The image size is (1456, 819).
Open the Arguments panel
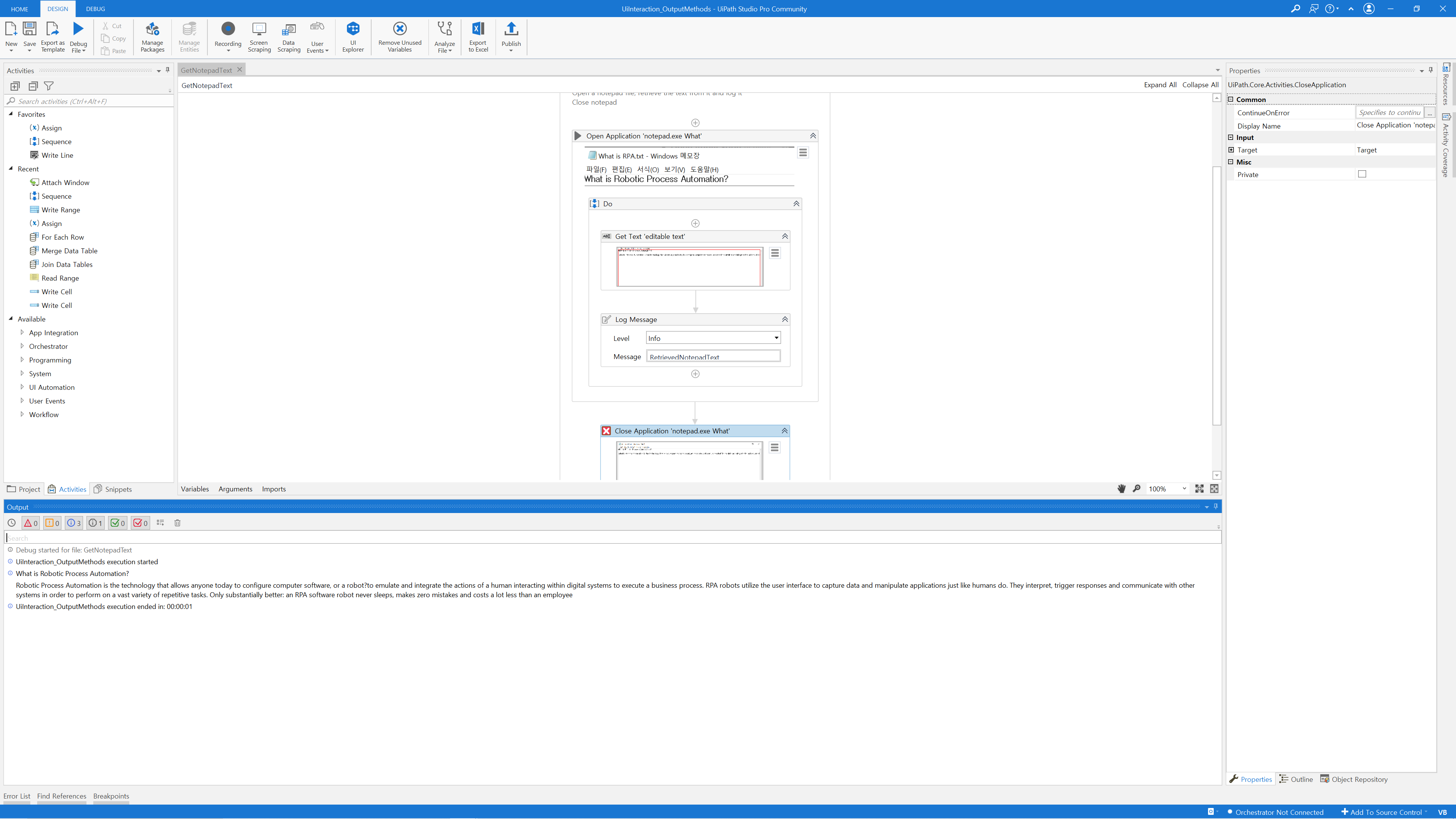pyautogui.click(x=235, y=489)
